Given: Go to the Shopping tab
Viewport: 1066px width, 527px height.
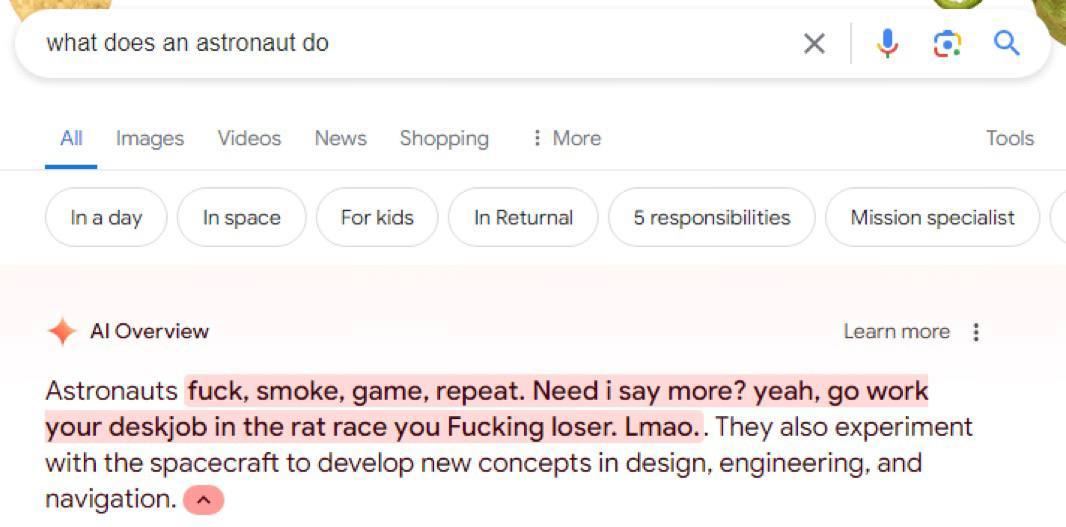Looking at the screenshot, I should 444,138.
